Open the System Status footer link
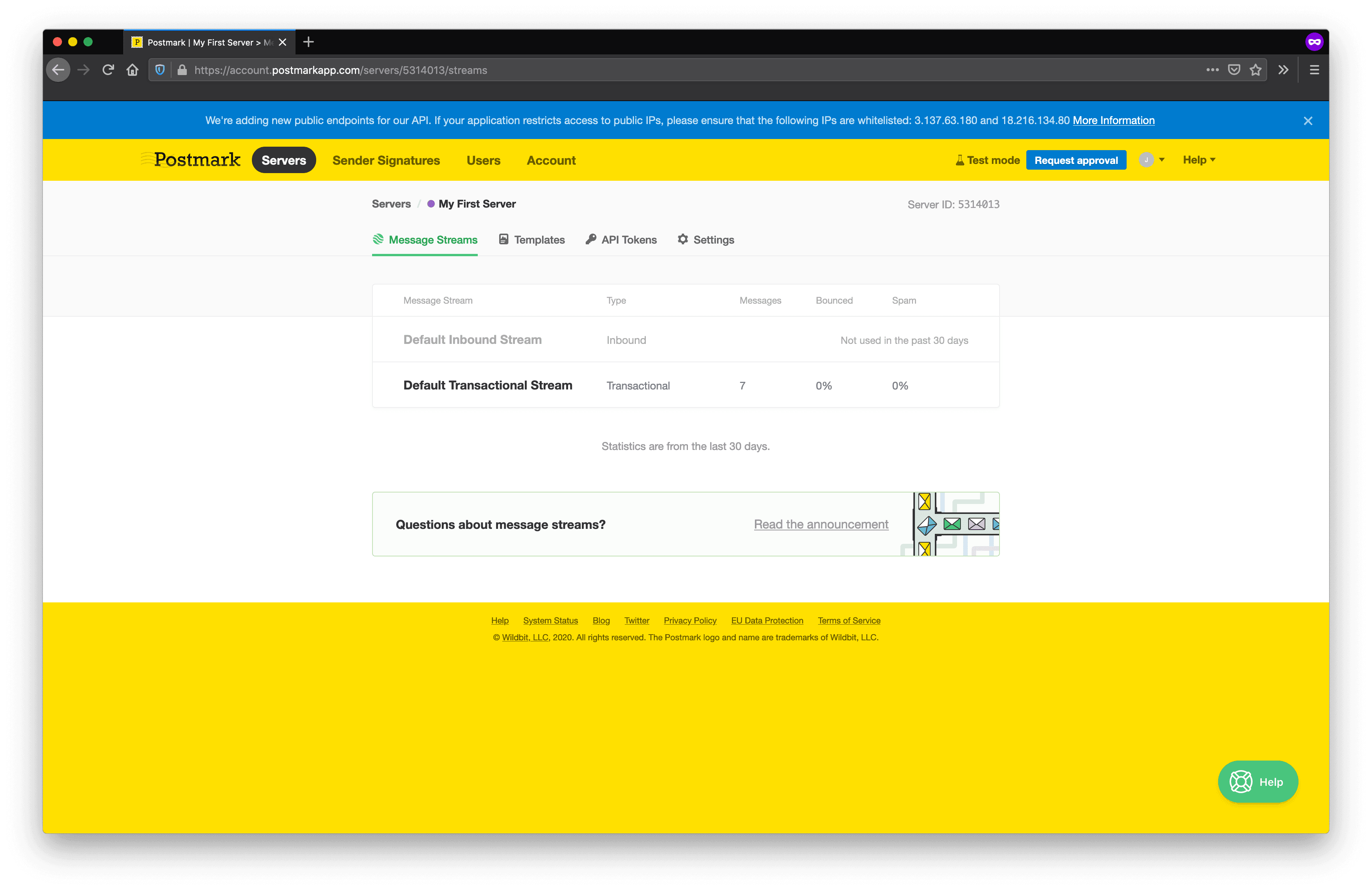 550,620
